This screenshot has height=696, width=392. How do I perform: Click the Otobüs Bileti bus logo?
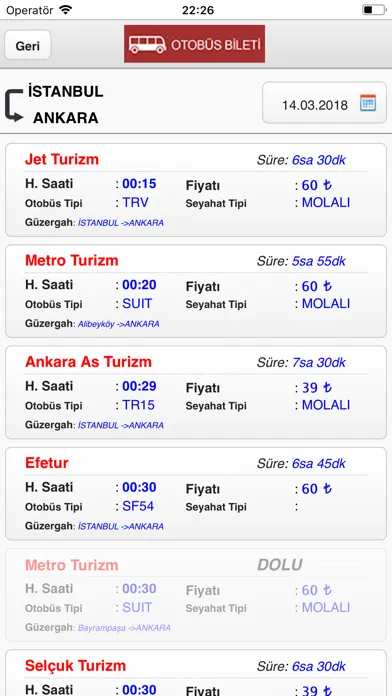click(x=194, y=44)
